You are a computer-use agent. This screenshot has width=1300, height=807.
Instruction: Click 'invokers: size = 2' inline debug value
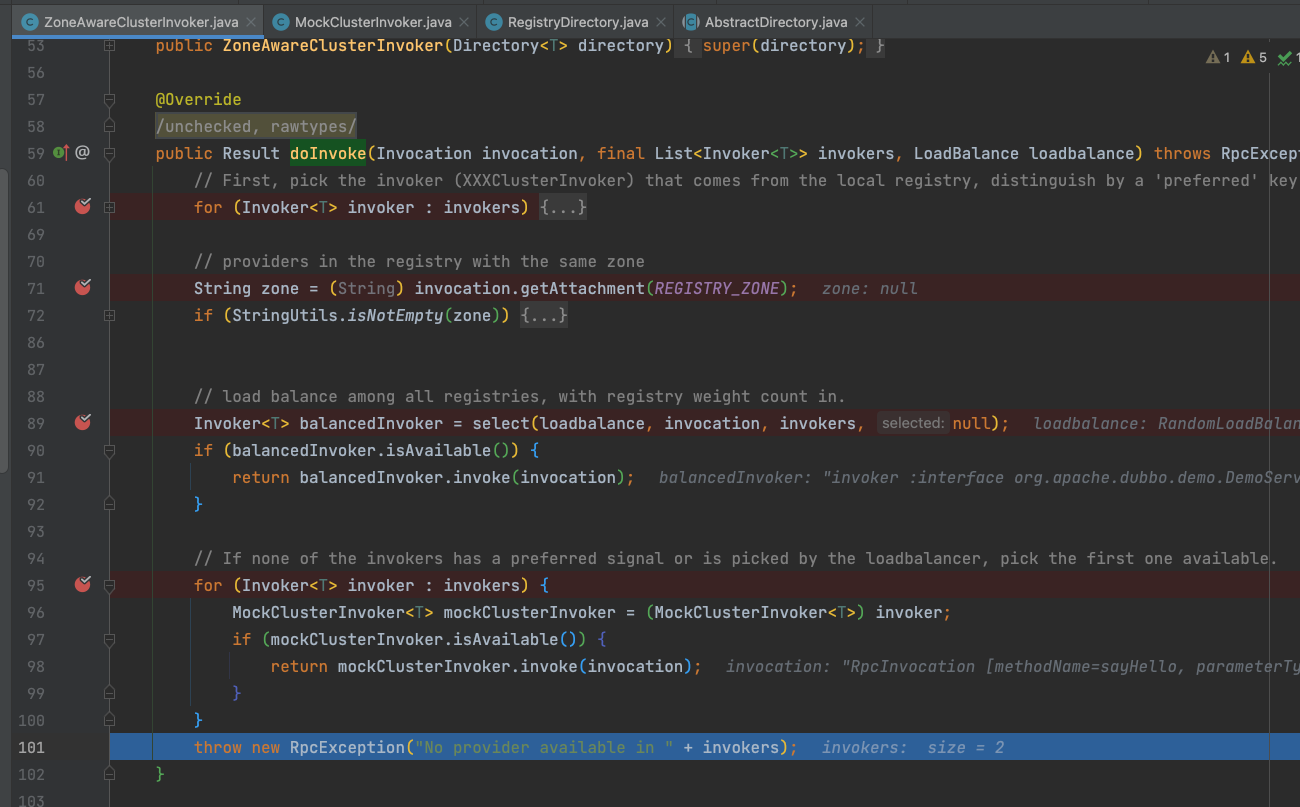[x=912, y=747]
